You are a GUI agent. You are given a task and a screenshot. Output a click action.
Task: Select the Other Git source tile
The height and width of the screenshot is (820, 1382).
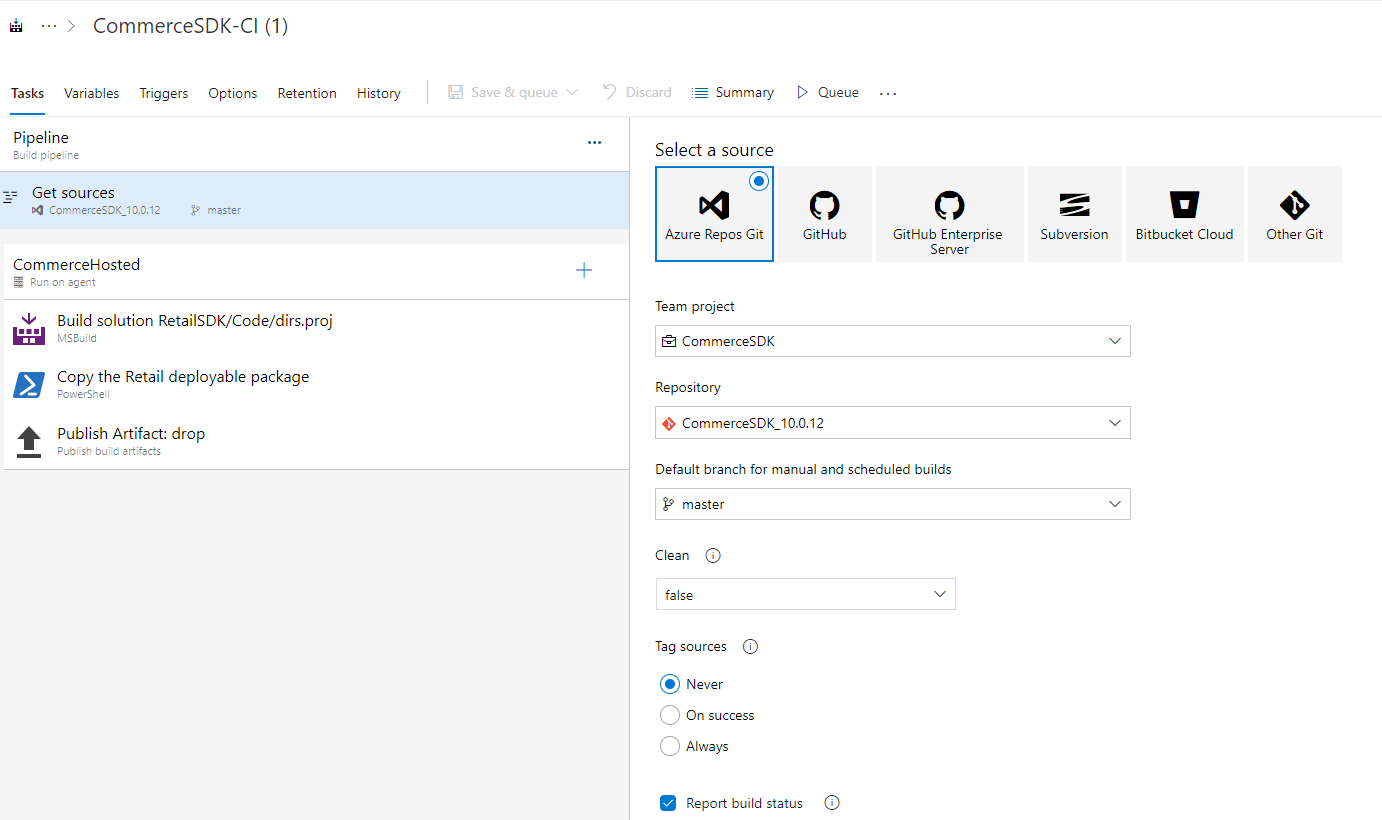[1294, 214]
